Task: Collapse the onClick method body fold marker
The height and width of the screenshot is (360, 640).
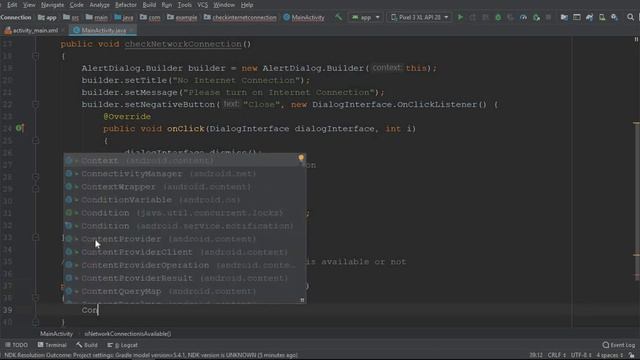Action: pyautogui.click(x=36, y=140)
